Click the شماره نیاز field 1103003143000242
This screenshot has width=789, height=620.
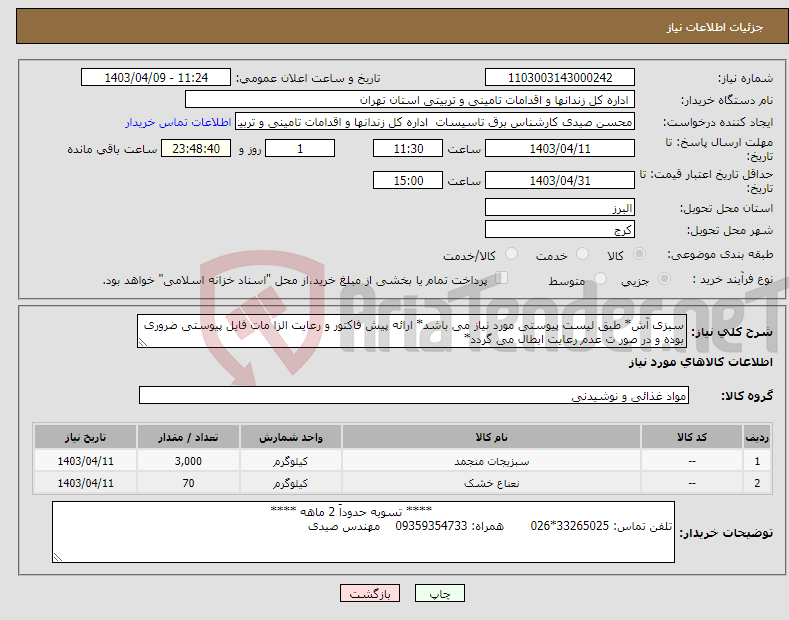tap(560, 78)
